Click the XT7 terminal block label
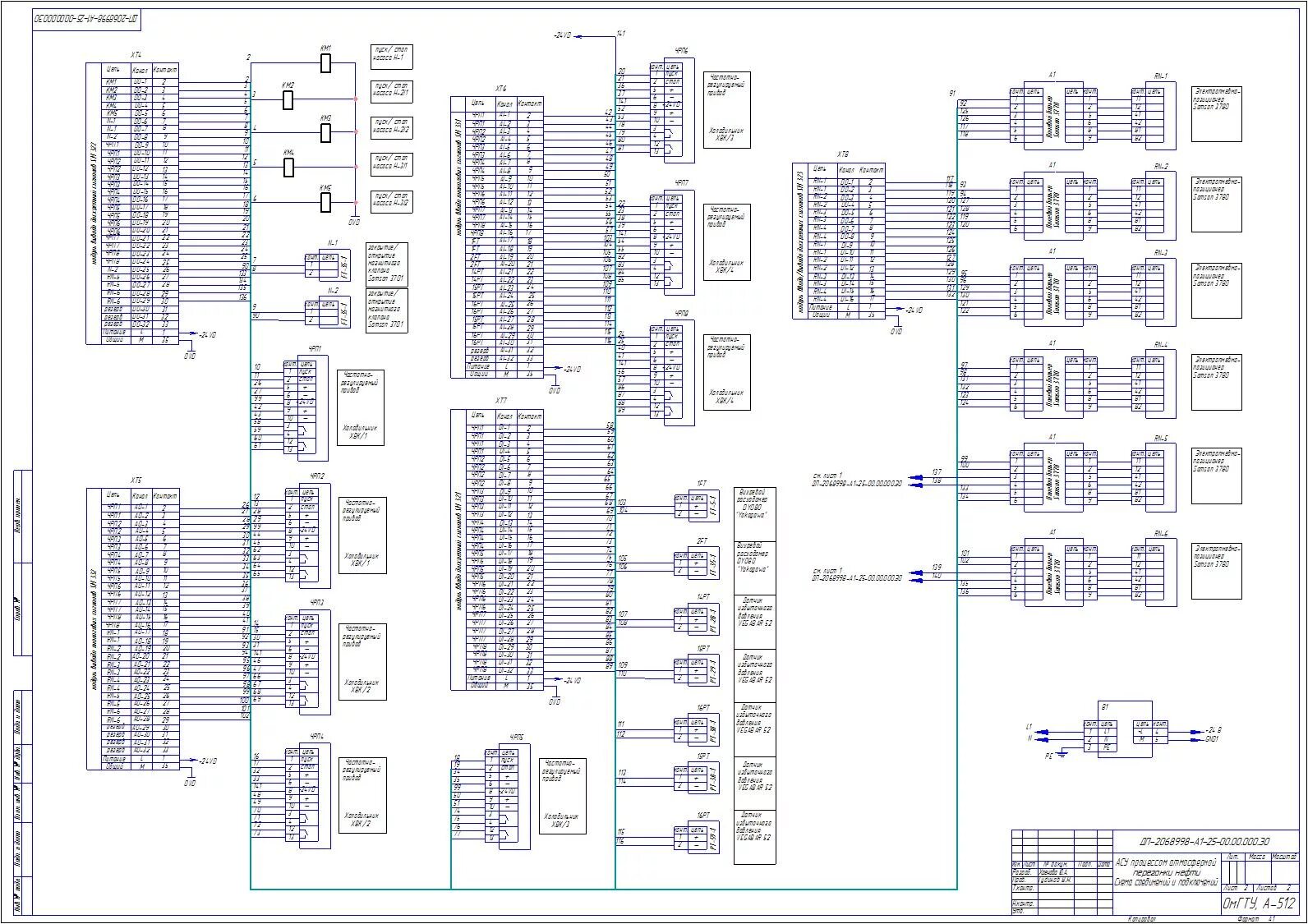 501,401
